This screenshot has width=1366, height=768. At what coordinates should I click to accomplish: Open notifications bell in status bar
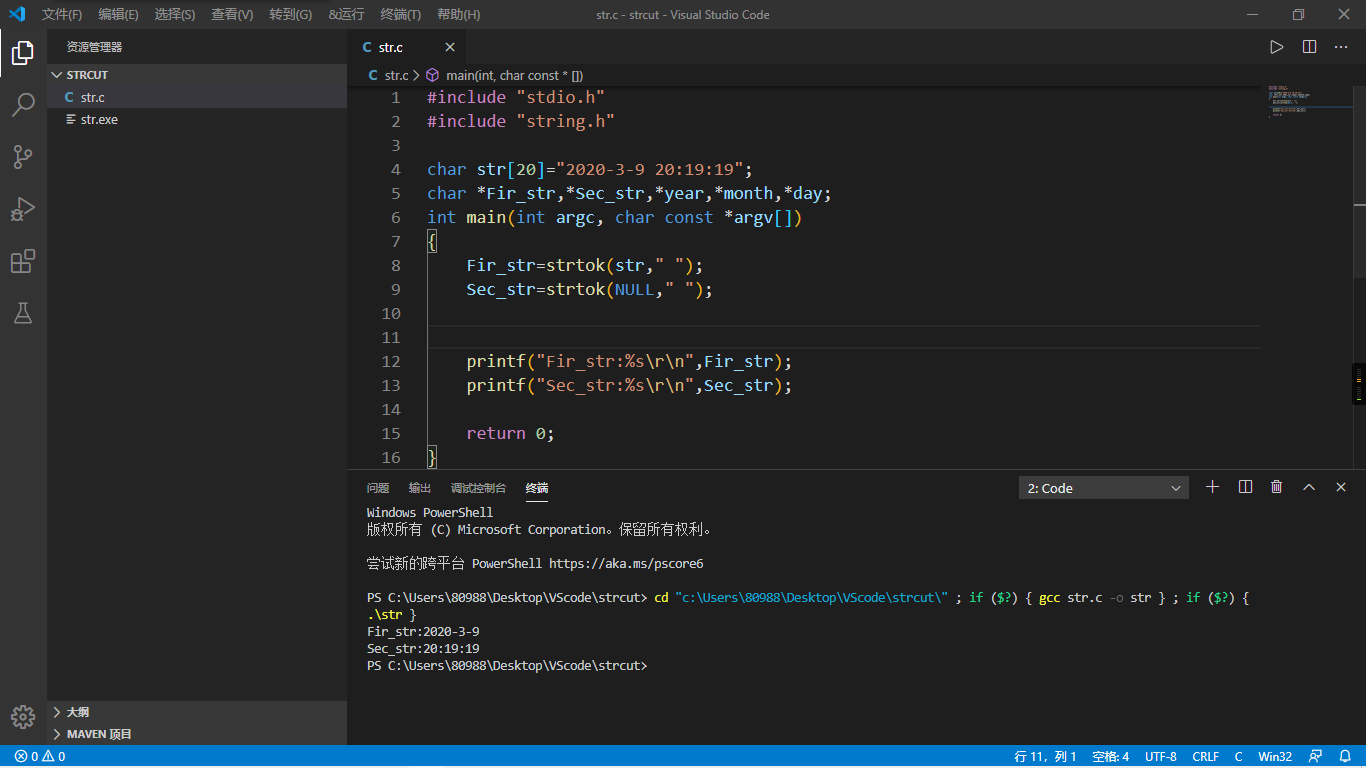point(1344,757)
